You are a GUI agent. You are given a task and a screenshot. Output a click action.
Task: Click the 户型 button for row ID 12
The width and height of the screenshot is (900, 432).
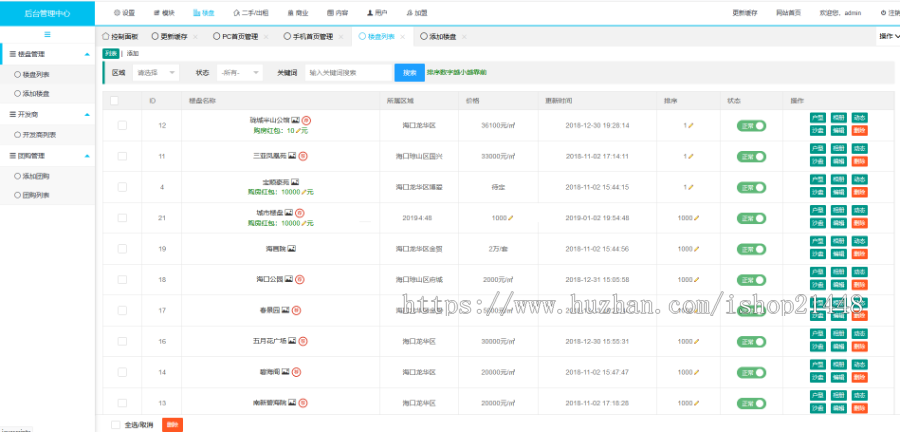click(817, 118)
